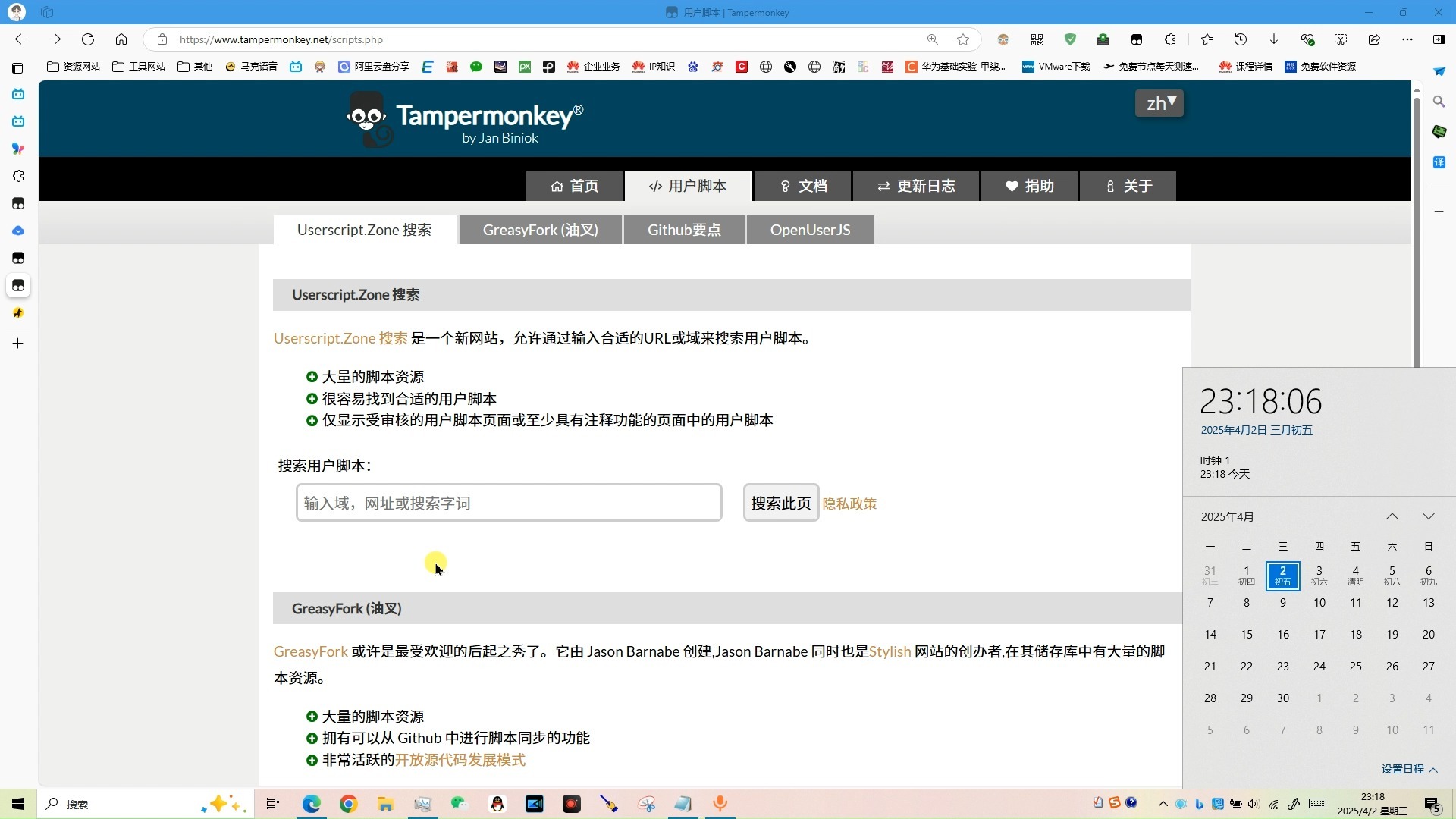Viewport: 1456px width, 819px height.
Task: Open WeChat from the taskbar
Action: 460,804
